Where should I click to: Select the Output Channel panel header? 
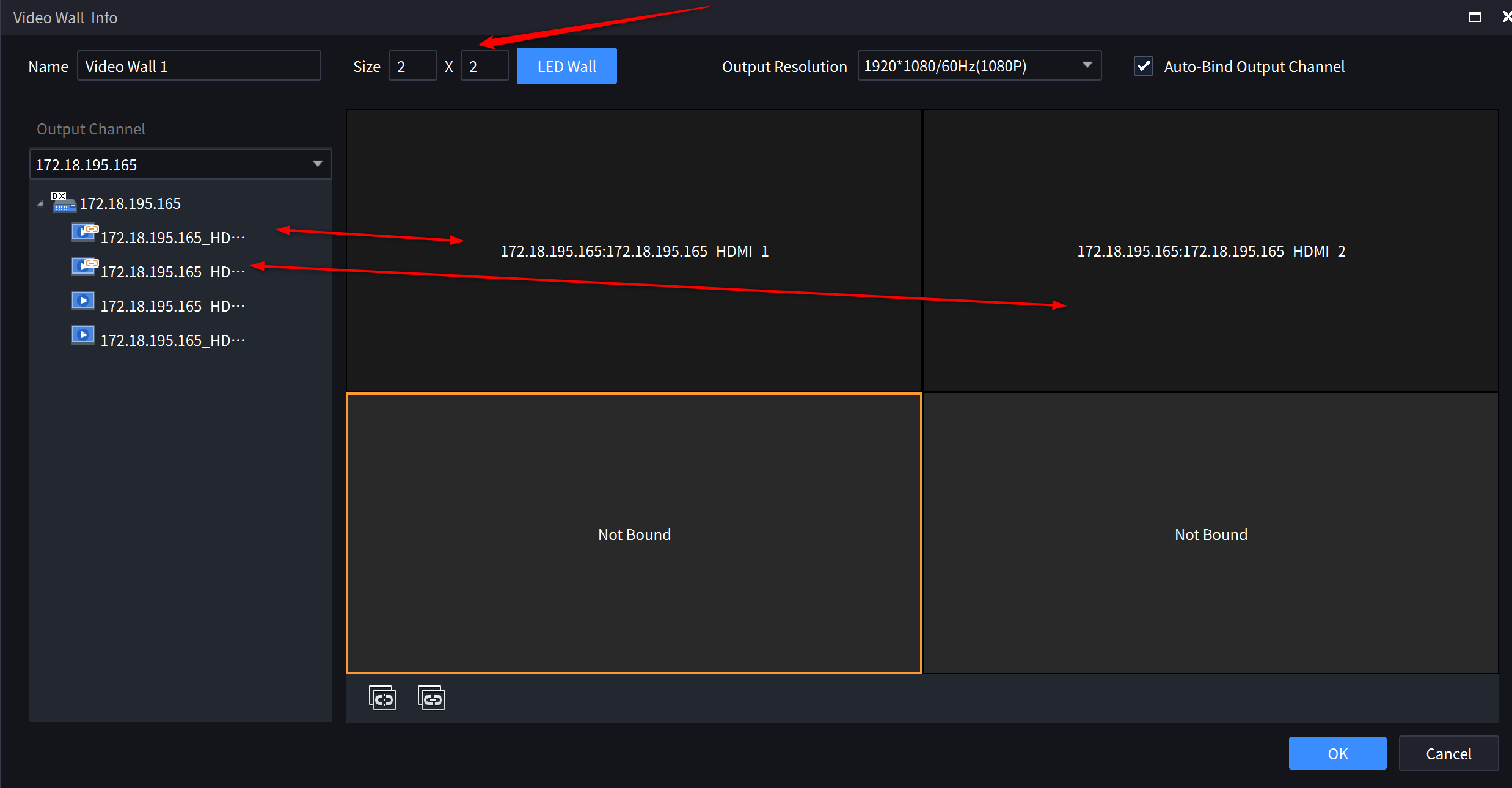(90, 128)
